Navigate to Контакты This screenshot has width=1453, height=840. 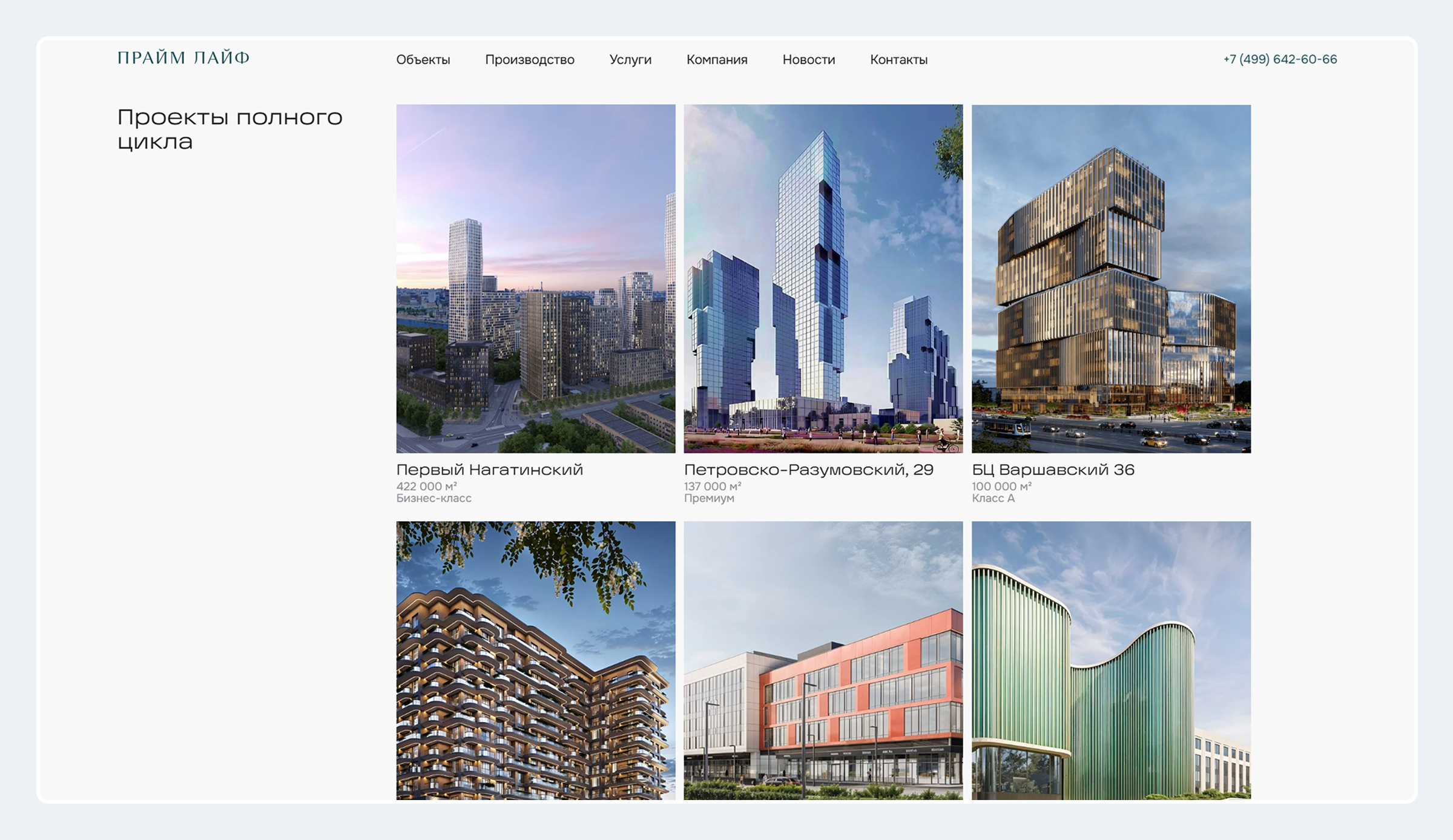[x=898, y=60]
